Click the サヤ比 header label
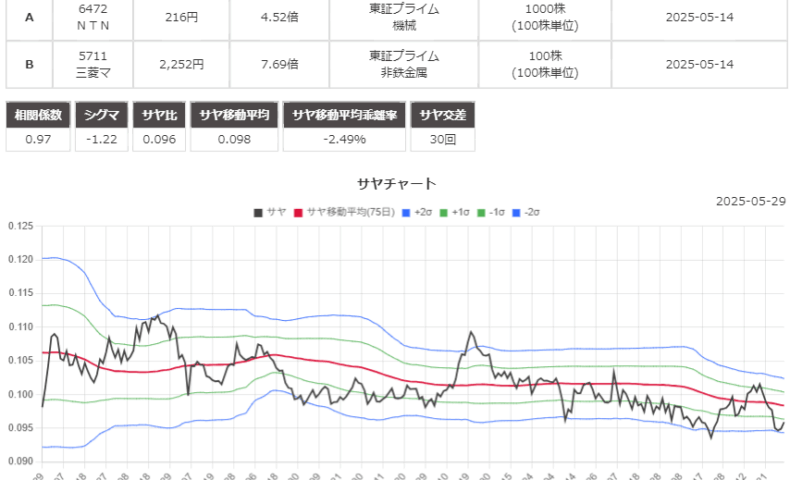Screen dimensions: 790x480 160,115
